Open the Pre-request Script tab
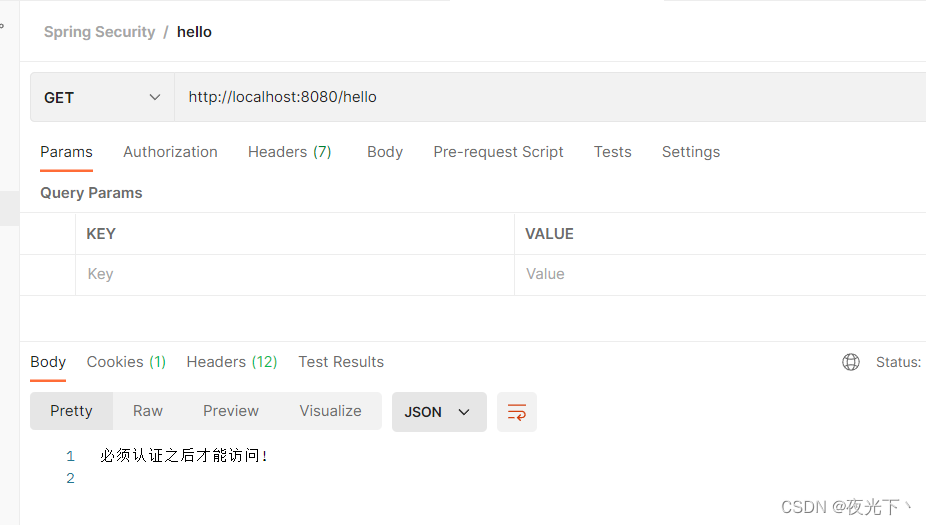Screen dimensions: 926x525 [x=498, y=152]
